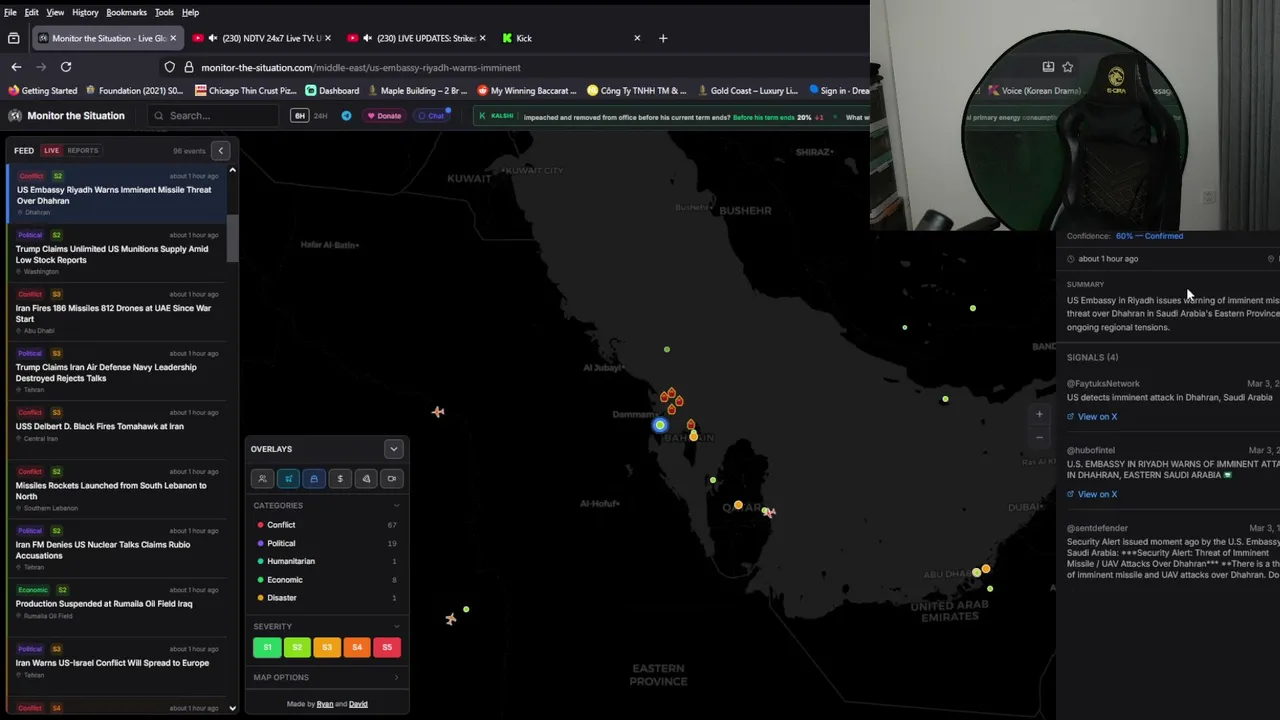Click the Monitor the Situation globe logo
This screenshot has height=720, width=1280.
tap(15, 116)
